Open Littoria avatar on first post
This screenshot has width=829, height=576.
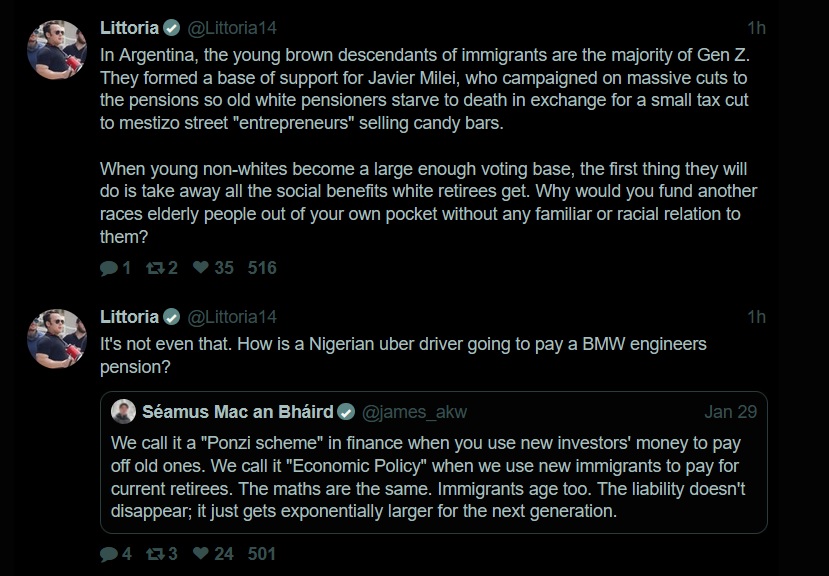click(x=56, y=48)
